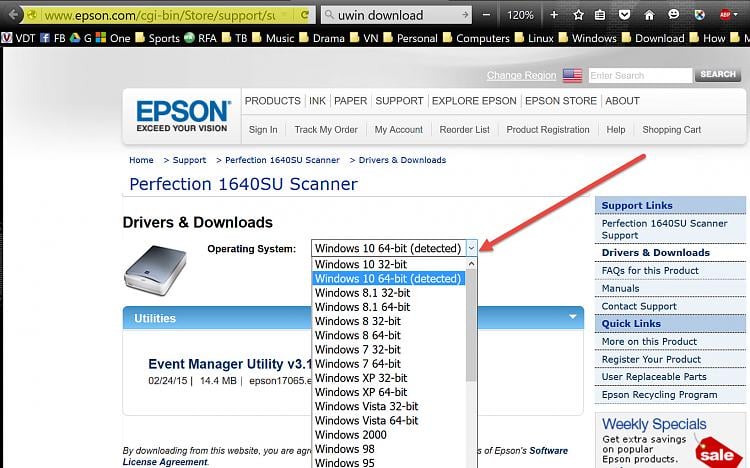Submit search with the arrow in search box
The width and height of the screenshot is (750, 468).
[465, 15]
